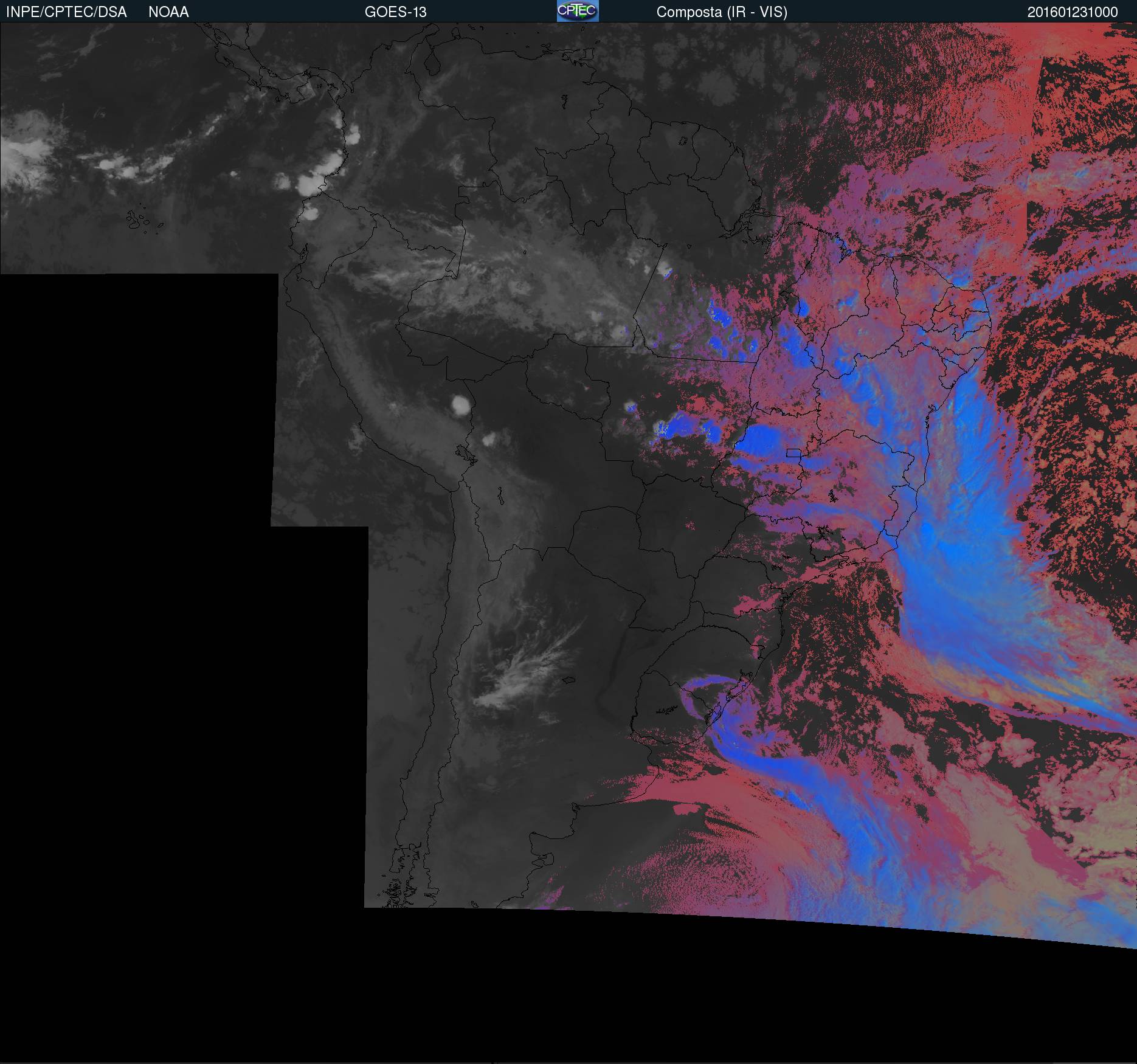This screenshot has height=1064, width=1137.
Task: Select the 201601231000 timestamp text
Action: click(x=1072, y=12)
